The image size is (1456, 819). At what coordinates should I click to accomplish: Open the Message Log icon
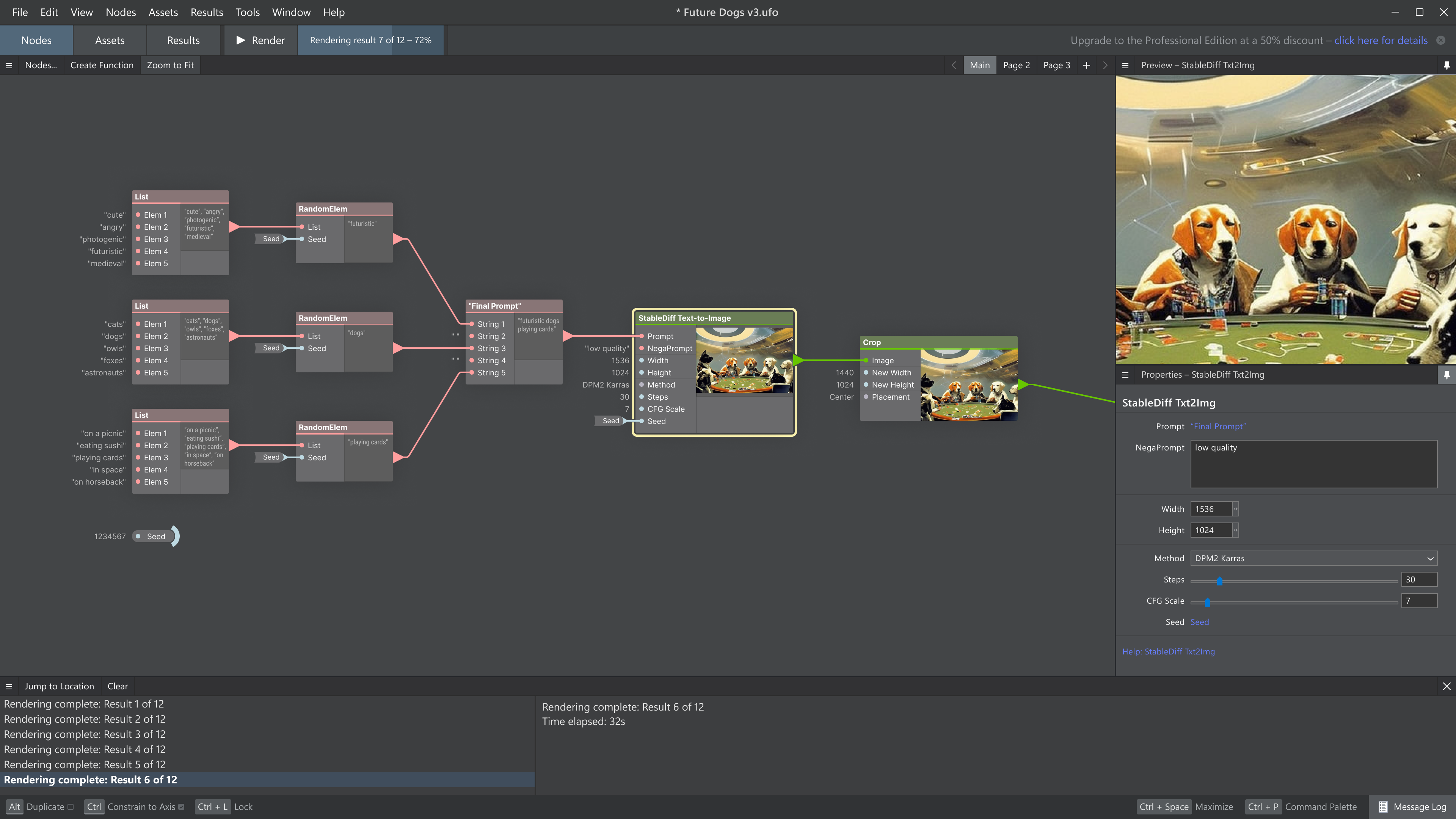tap(1382, 806)
